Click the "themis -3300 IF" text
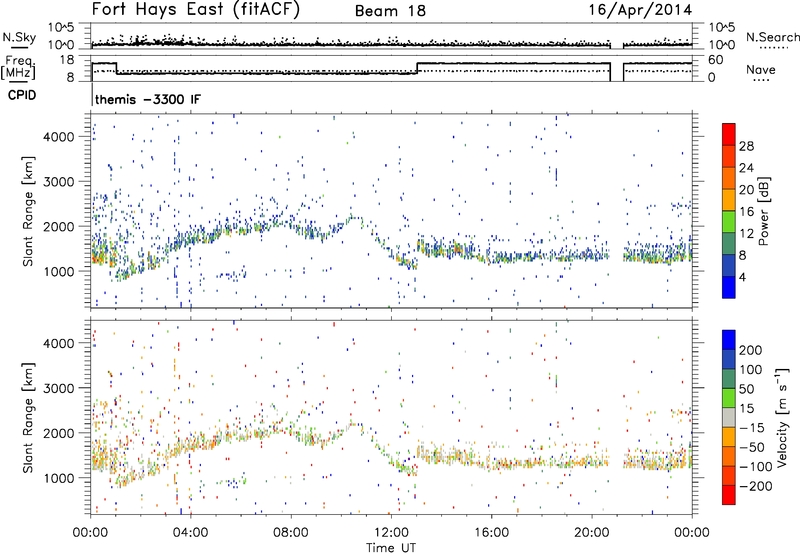The image size is (800, 554). point(148,99)
